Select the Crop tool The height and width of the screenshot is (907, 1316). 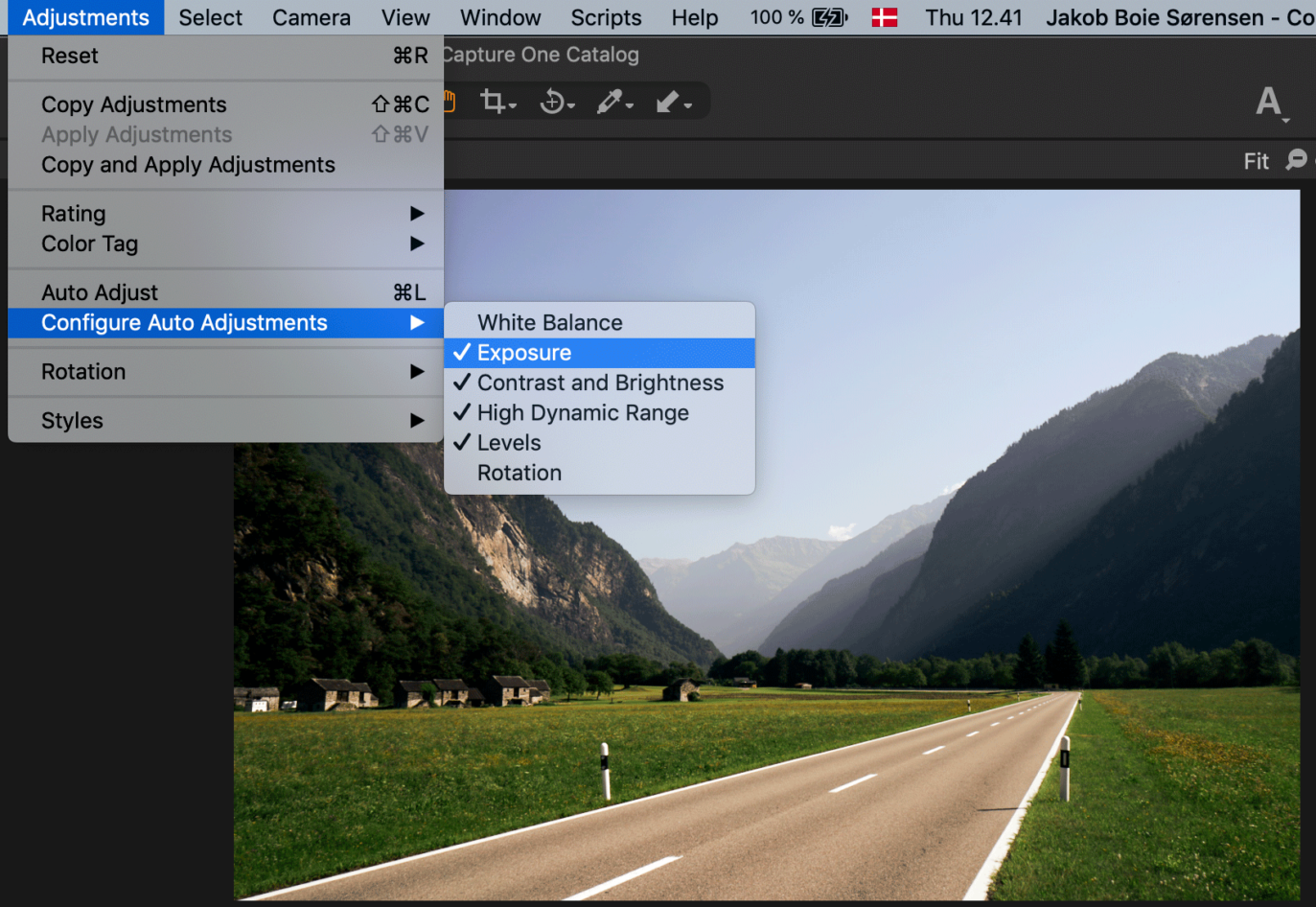tap(494, 102)
